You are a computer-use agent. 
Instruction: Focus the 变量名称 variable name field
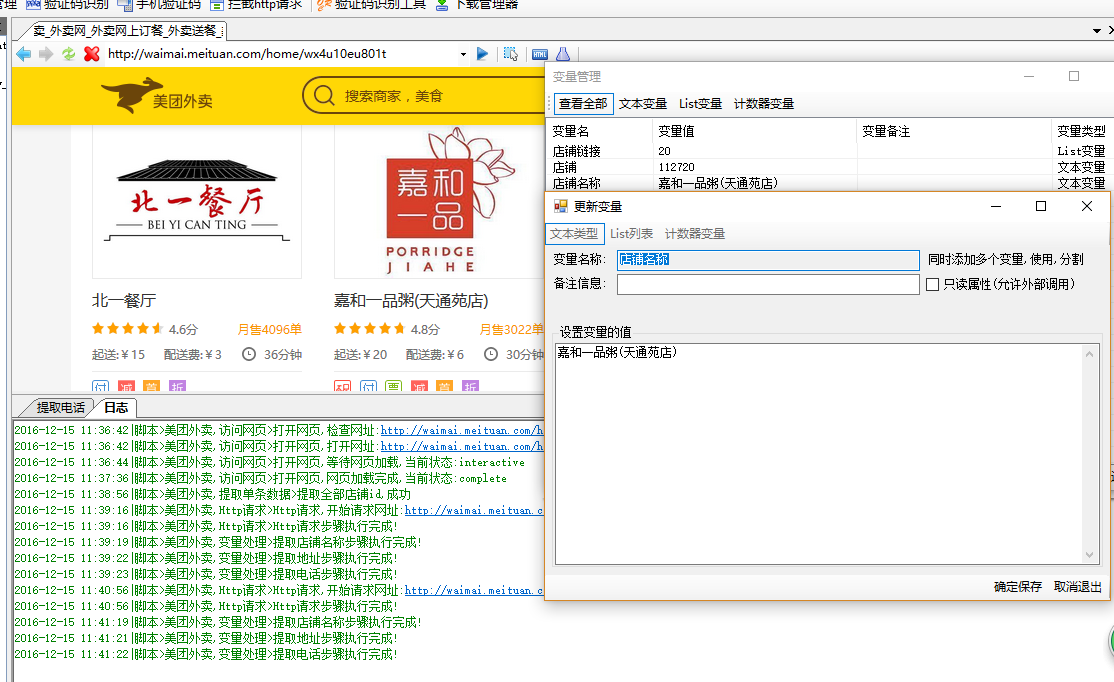(x=768, y=259)
